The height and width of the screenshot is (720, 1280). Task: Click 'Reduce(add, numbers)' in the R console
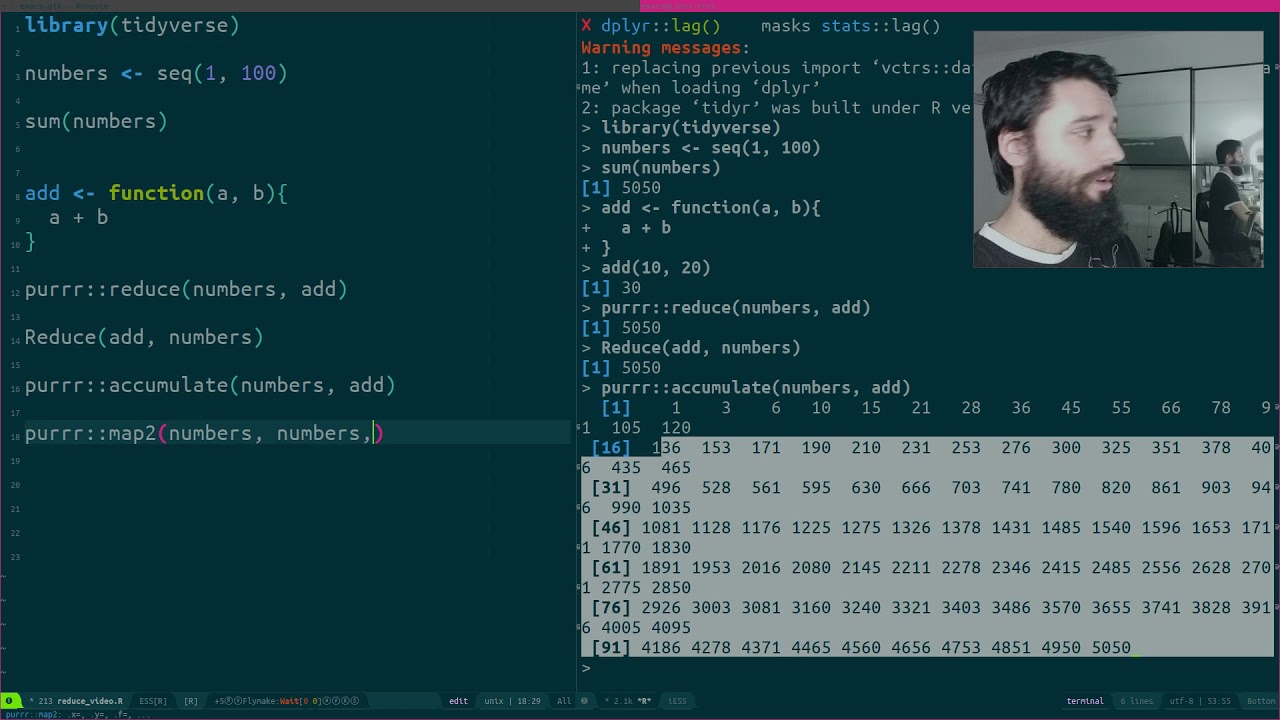point(700,347)
